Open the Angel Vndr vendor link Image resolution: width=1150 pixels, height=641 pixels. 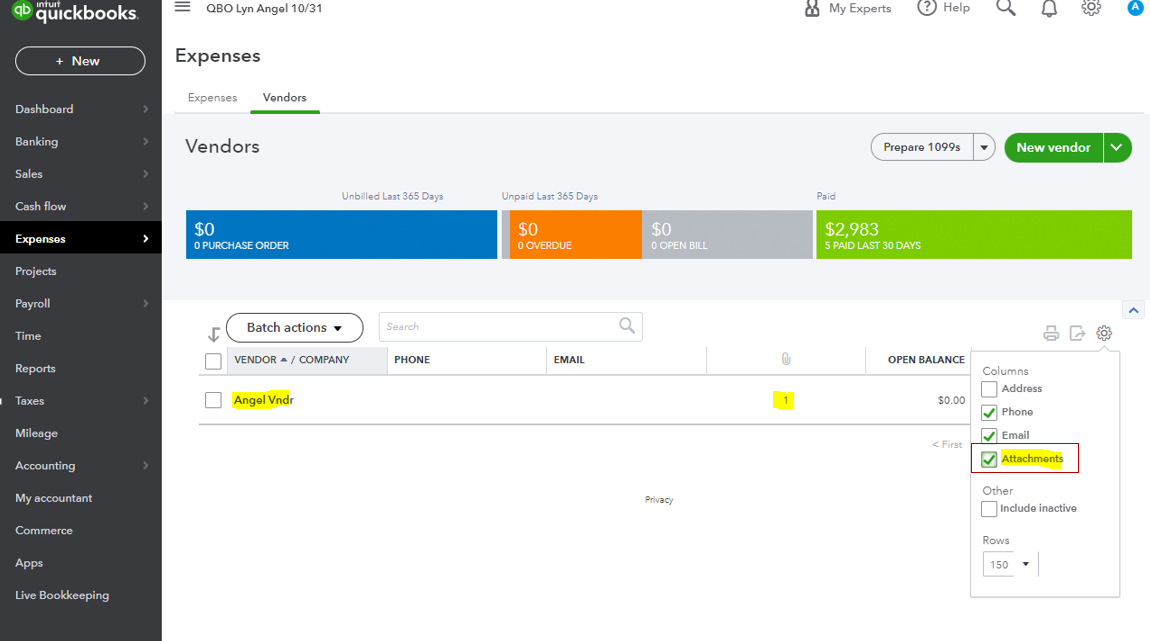[263, 400]
